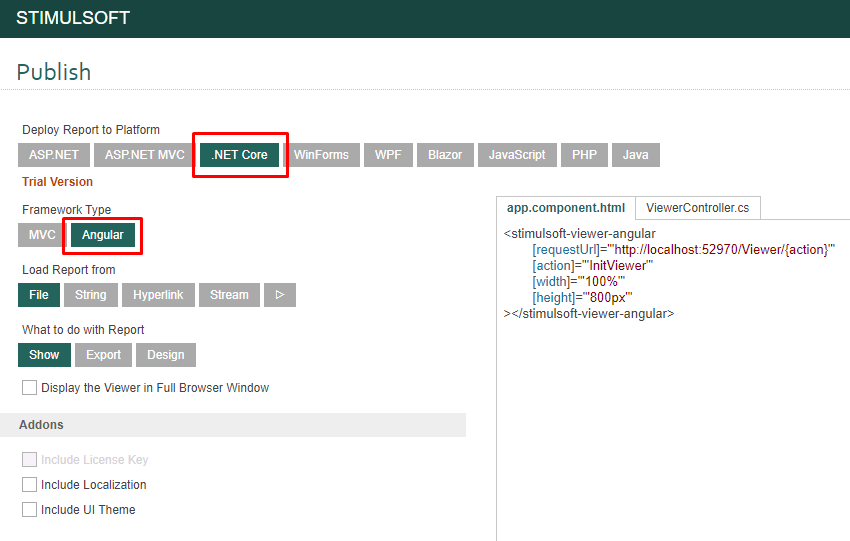The image size is (850, 541).
Task: Click the Load Report from label
Action: pos(69,270)
